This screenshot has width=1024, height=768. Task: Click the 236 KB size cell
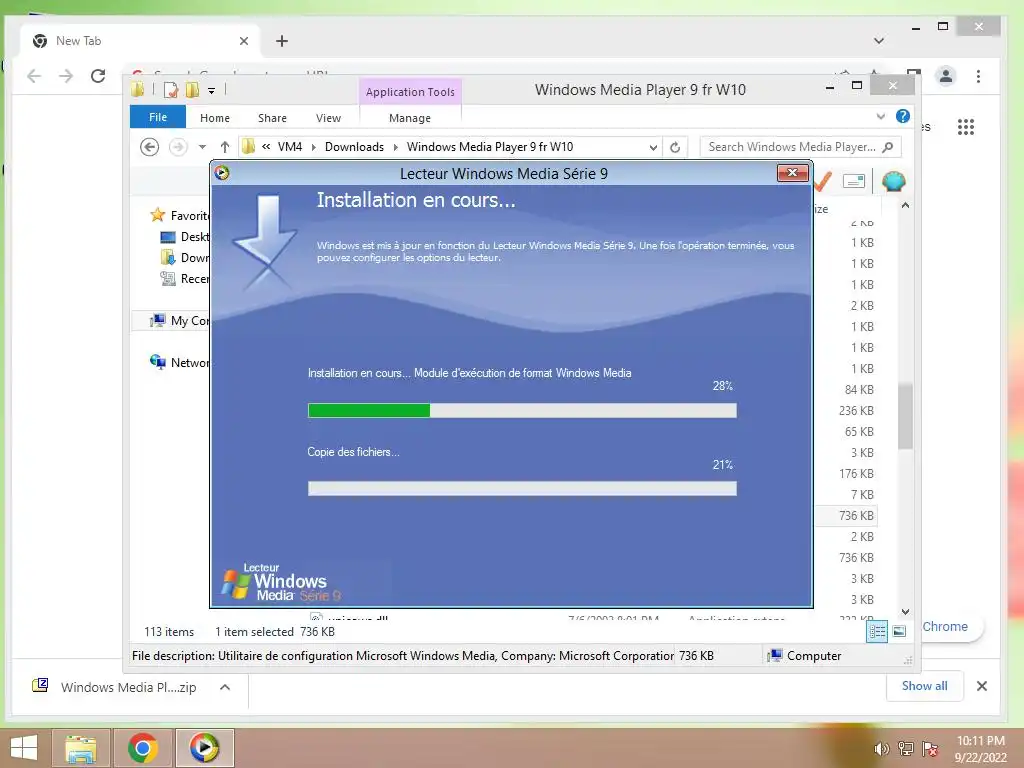point(856,411)
